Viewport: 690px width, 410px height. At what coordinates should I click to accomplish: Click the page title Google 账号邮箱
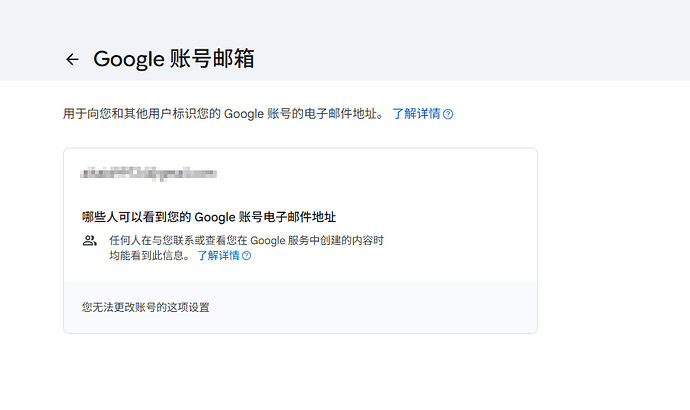pyautogui.click(x=174, y=59)
